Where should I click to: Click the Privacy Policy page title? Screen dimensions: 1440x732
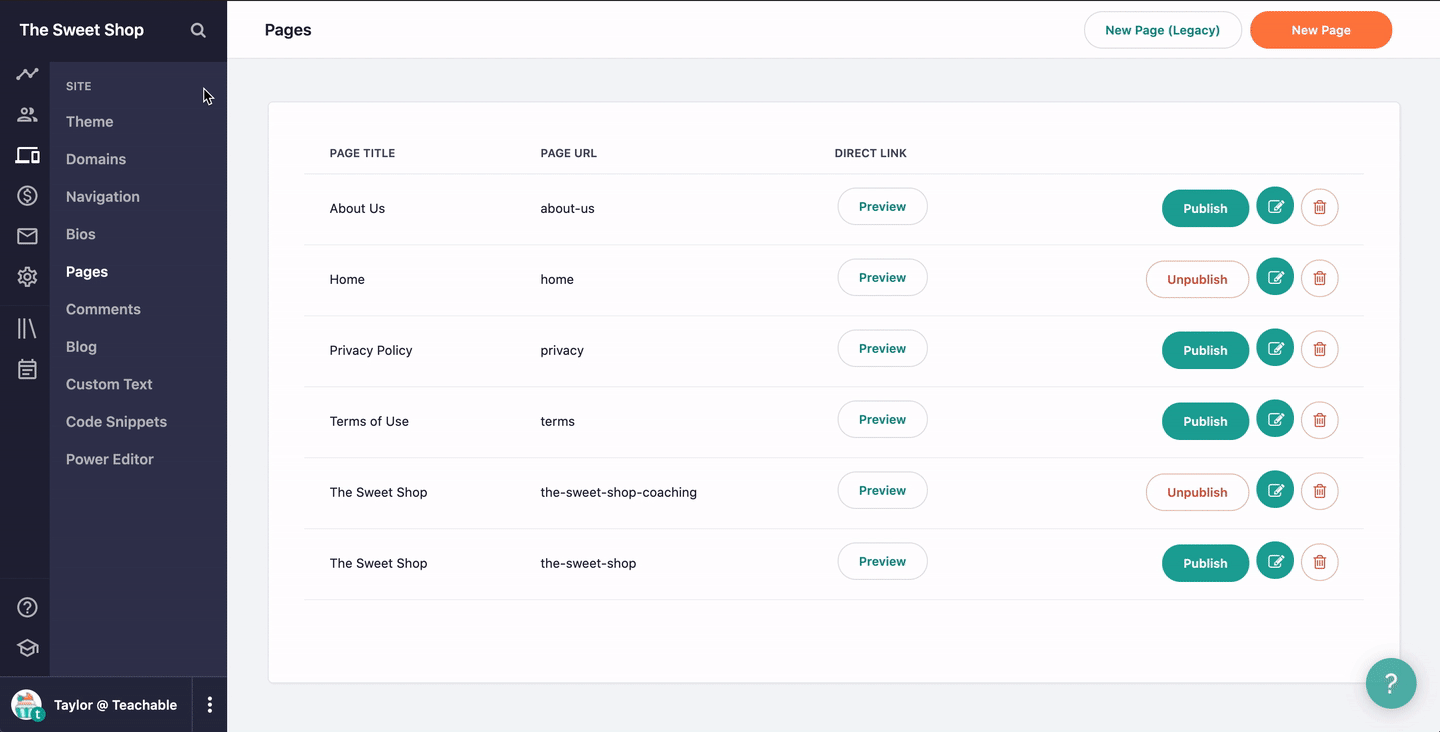pyautogui.click(x=371, y=350)
